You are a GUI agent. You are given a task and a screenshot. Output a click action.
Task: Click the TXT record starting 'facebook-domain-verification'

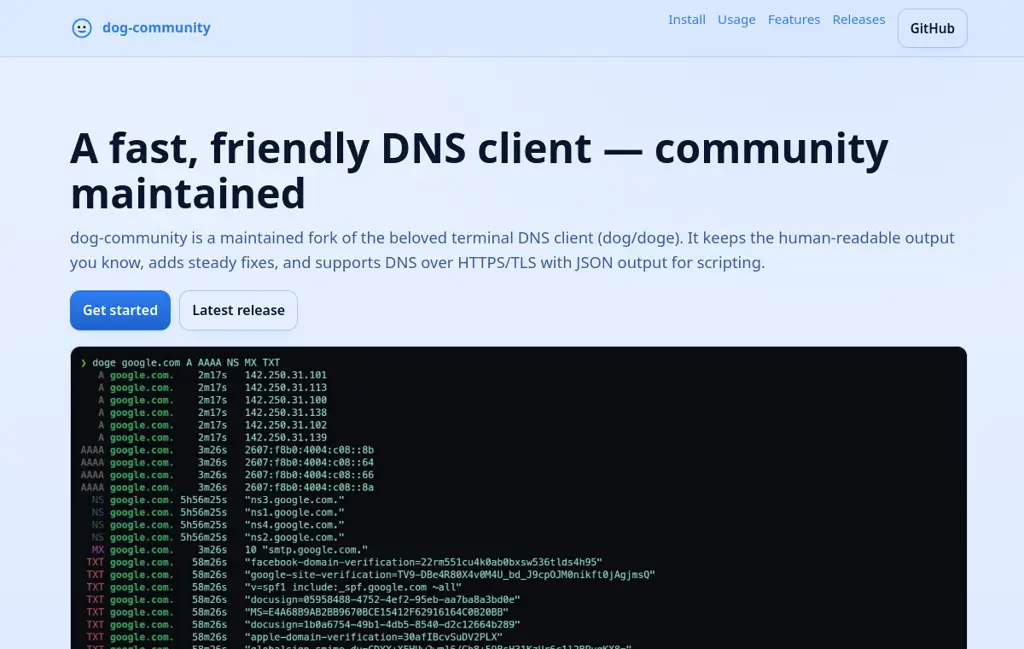pyautogui.click(x=423, y=562)
